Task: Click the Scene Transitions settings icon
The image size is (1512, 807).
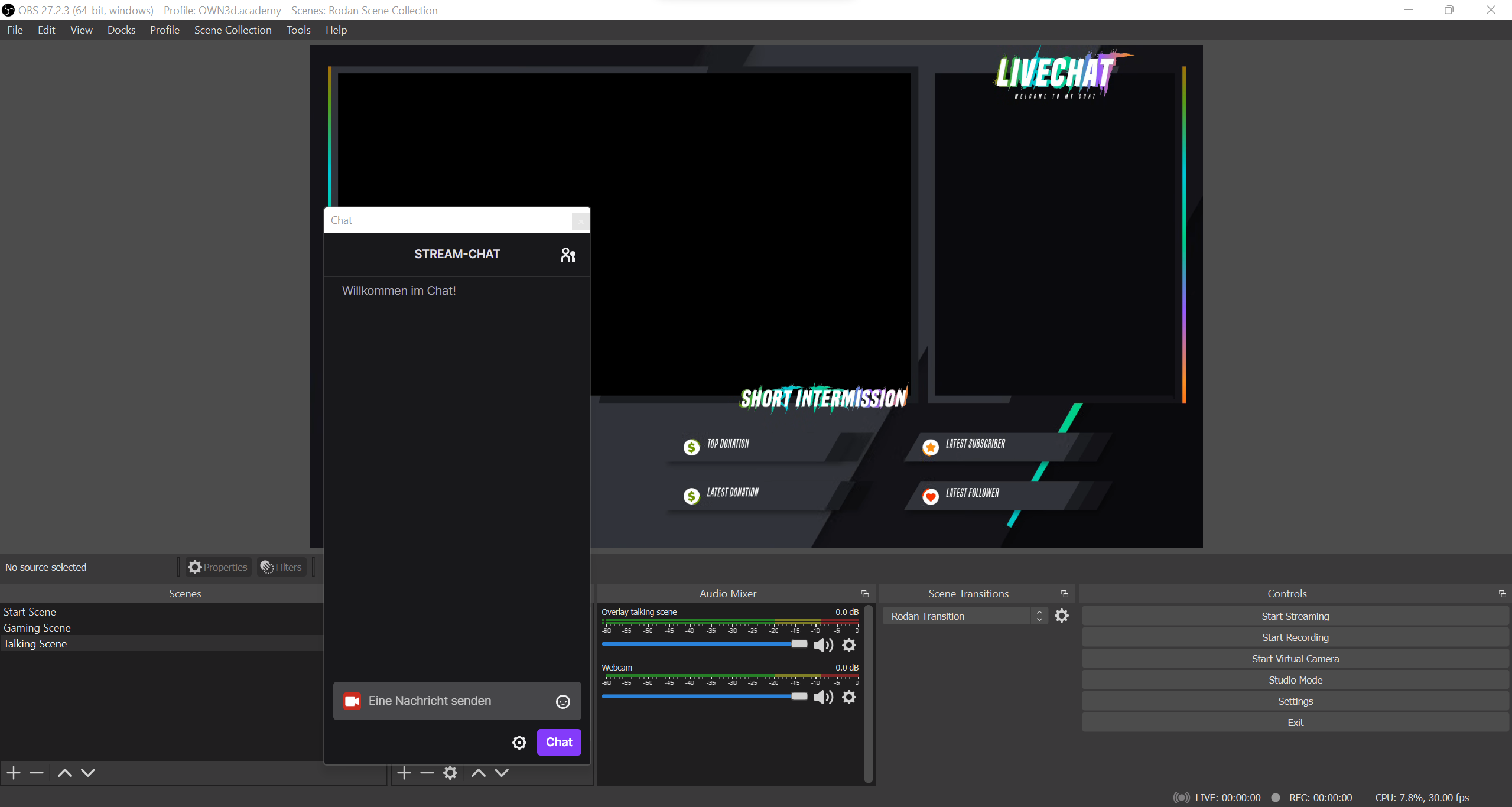Action: pos(1062,615)
